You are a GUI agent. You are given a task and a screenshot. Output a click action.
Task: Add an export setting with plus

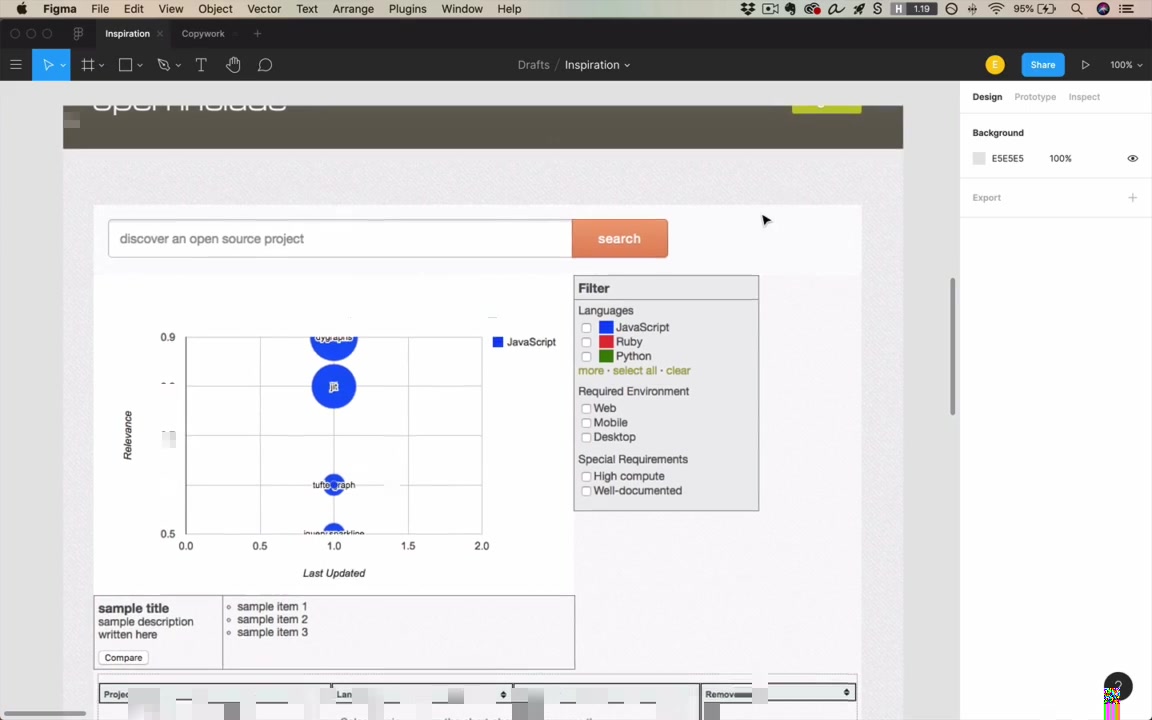pyautogui.click(x=1132, y=198)
